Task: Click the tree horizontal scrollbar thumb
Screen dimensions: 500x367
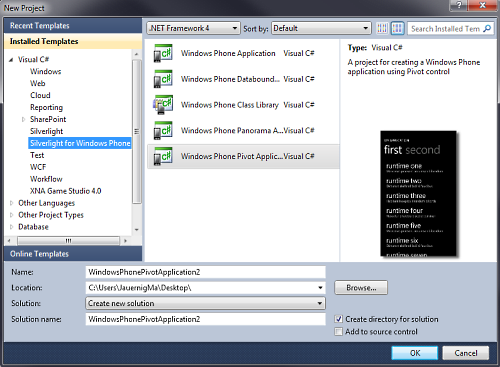Action: click(68, 240)
